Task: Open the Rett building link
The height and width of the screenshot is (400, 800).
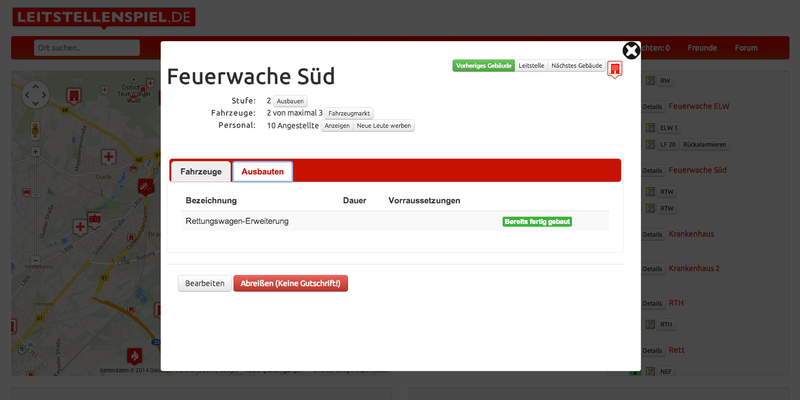Action: click(x=677, y=350)
